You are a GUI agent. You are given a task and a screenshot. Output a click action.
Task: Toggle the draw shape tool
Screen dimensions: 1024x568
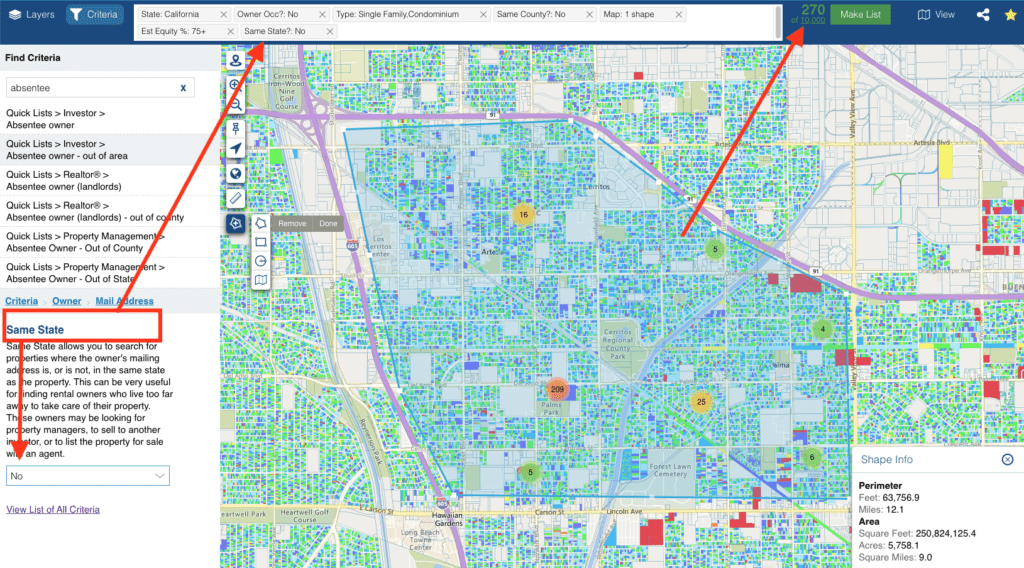[x=236, y=223]
